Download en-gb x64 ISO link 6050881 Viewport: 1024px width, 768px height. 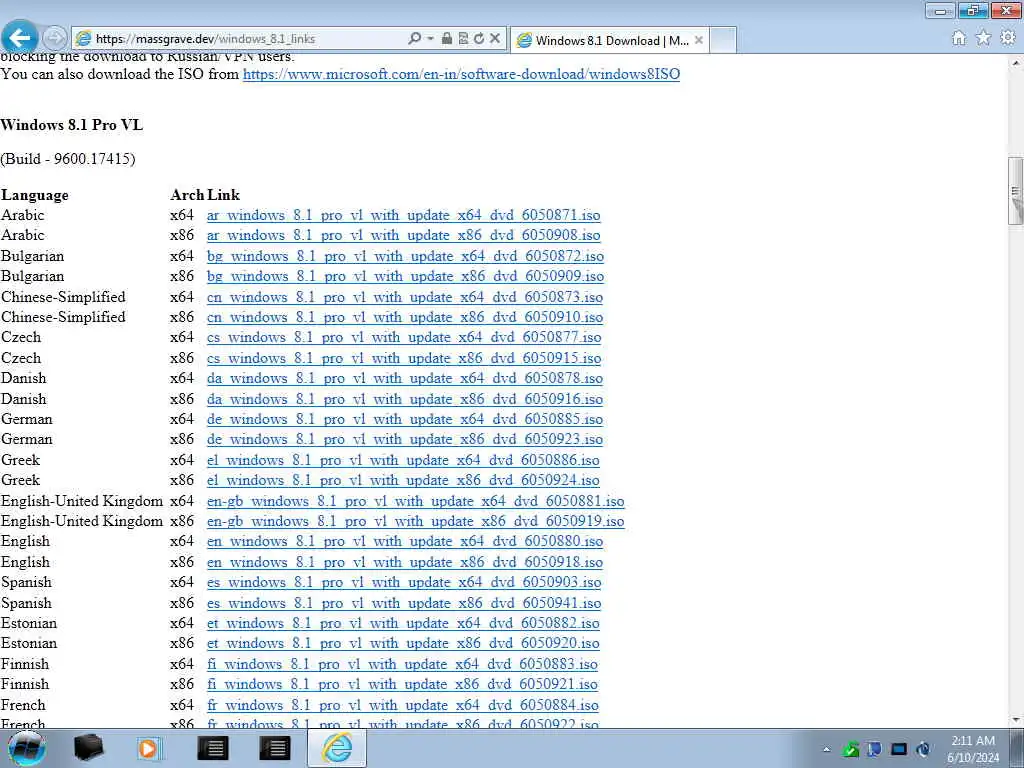(x=415, y=502)
